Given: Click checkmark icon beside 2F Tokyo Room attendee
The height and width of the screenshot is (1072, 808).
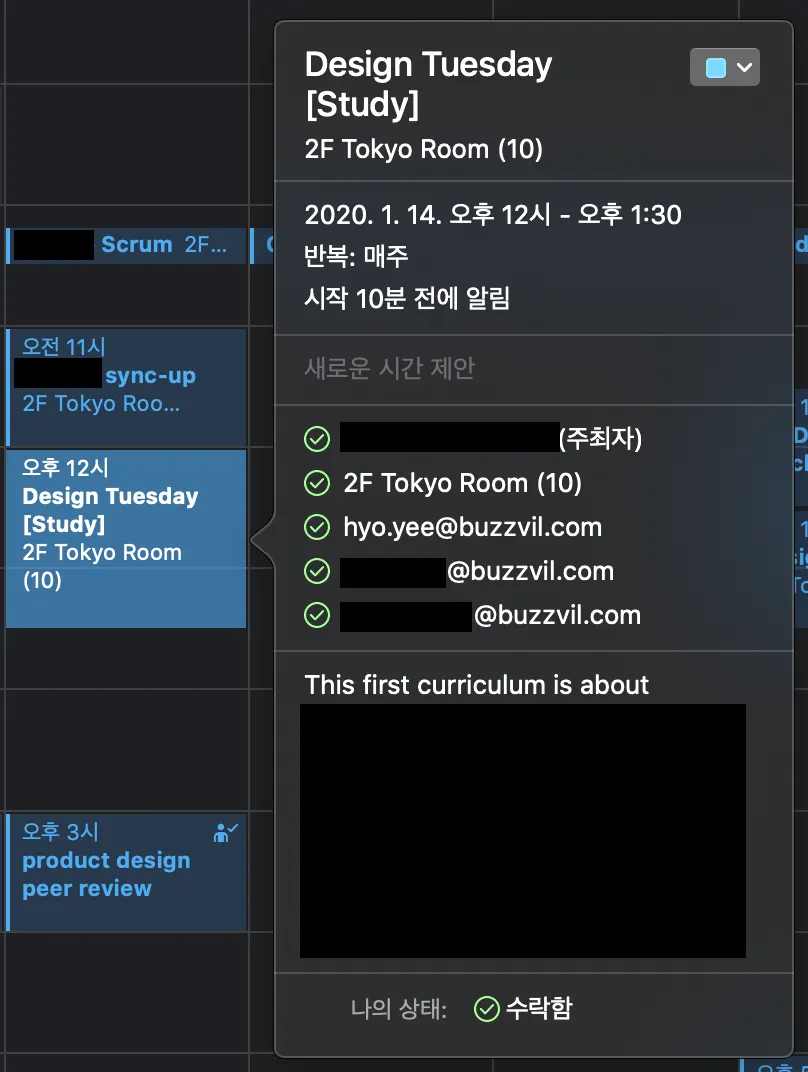Looking at the screenshot, I should pos(317,483).
